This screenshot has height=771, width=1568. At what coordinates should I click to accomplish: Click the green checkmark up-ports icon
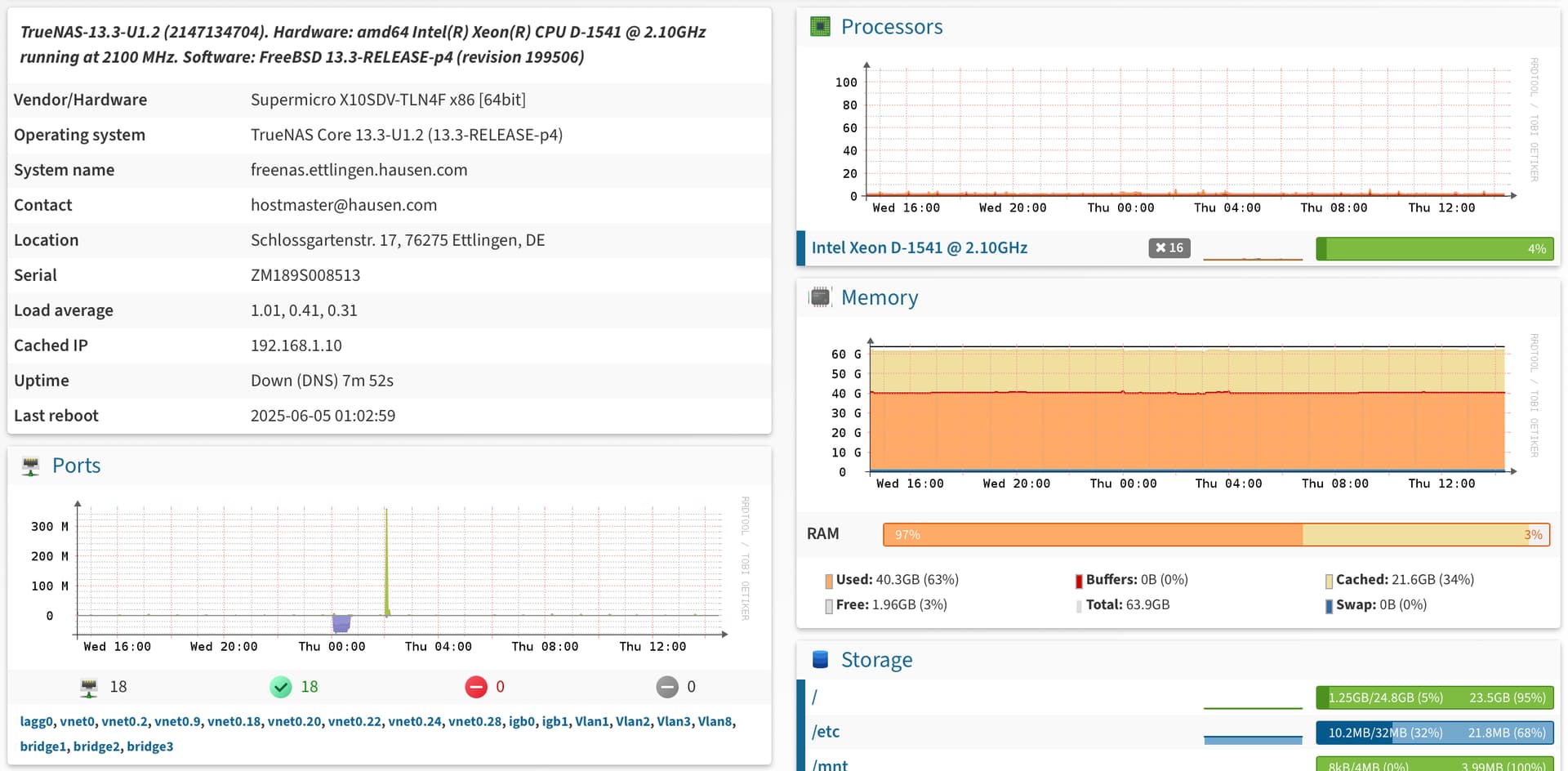click(x=281, y=687)
